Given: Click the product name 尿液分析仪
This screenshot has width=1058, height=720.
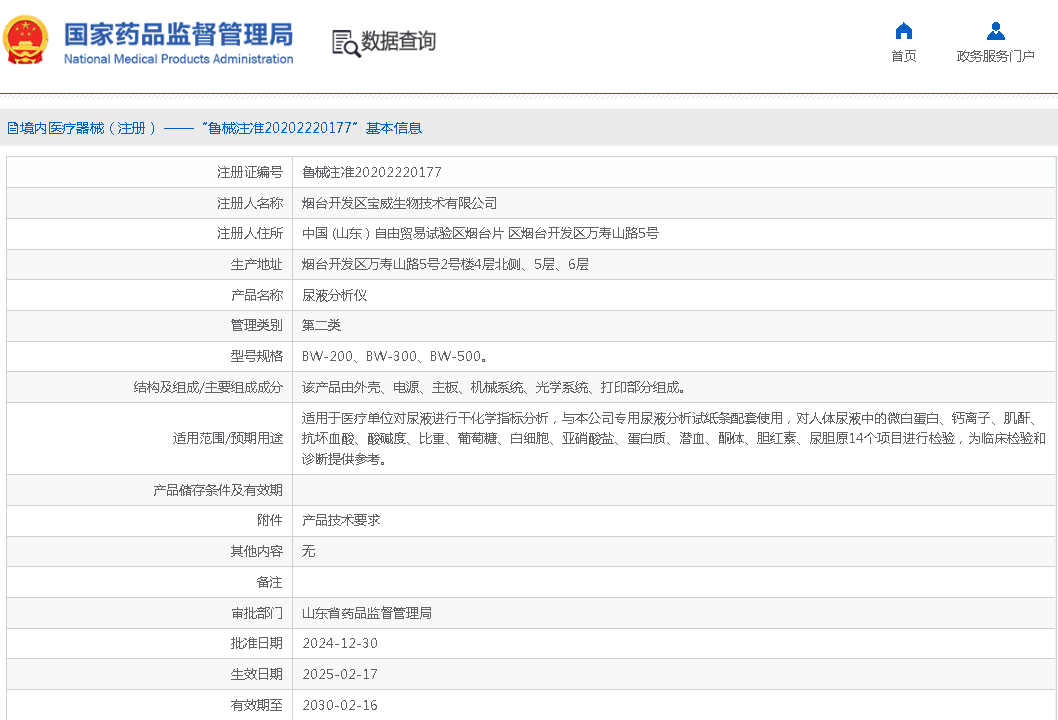Looking at the screenshot, I should click(335, 295).
